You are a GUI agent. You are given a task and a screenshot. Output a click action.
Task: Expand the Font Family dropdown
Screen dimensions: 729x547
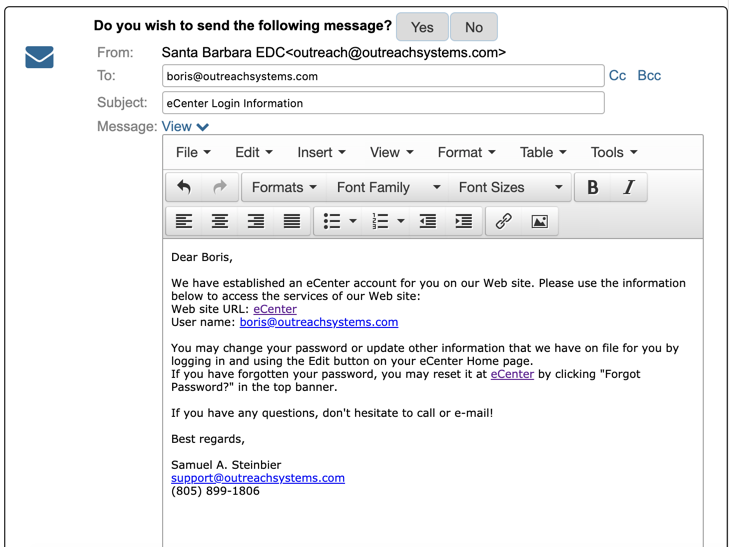pos(388,187)
